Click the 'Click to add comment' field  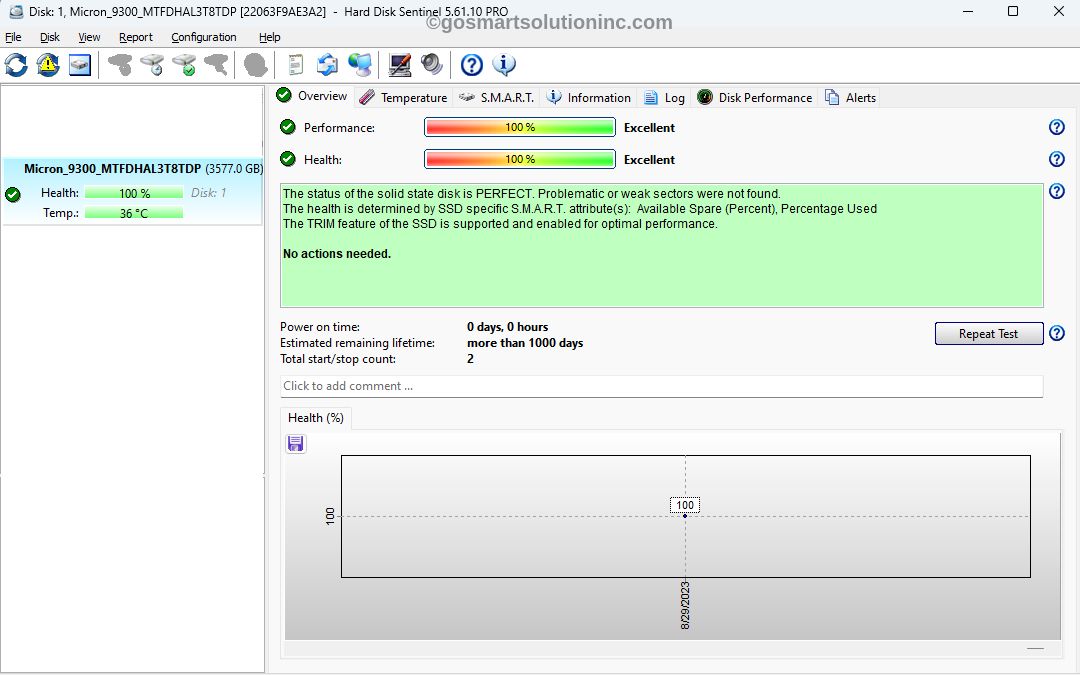click(661, 386)
